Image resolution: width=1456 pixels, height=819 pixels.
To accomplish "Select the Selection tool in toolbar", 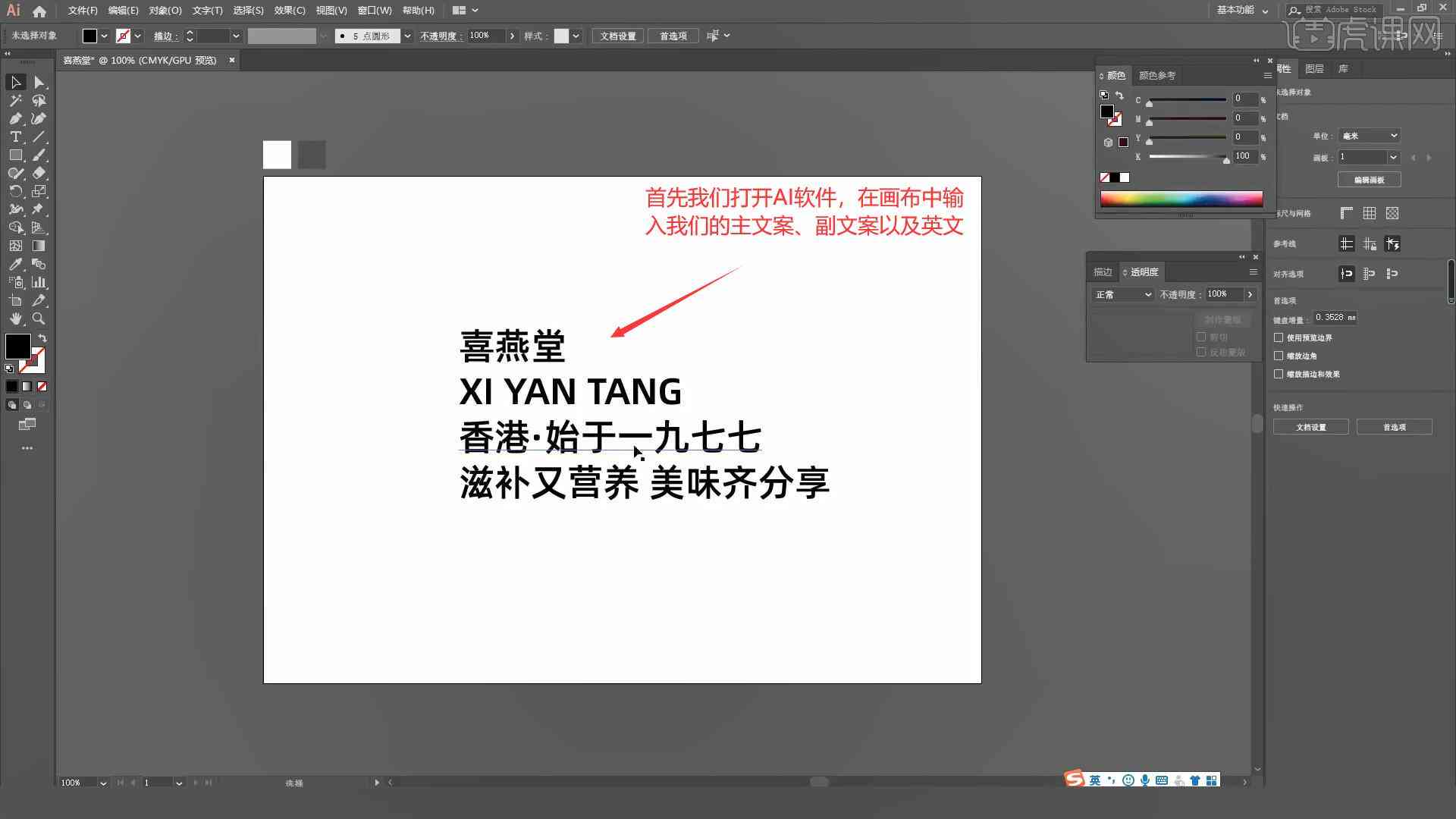I will tap(16, 81).
